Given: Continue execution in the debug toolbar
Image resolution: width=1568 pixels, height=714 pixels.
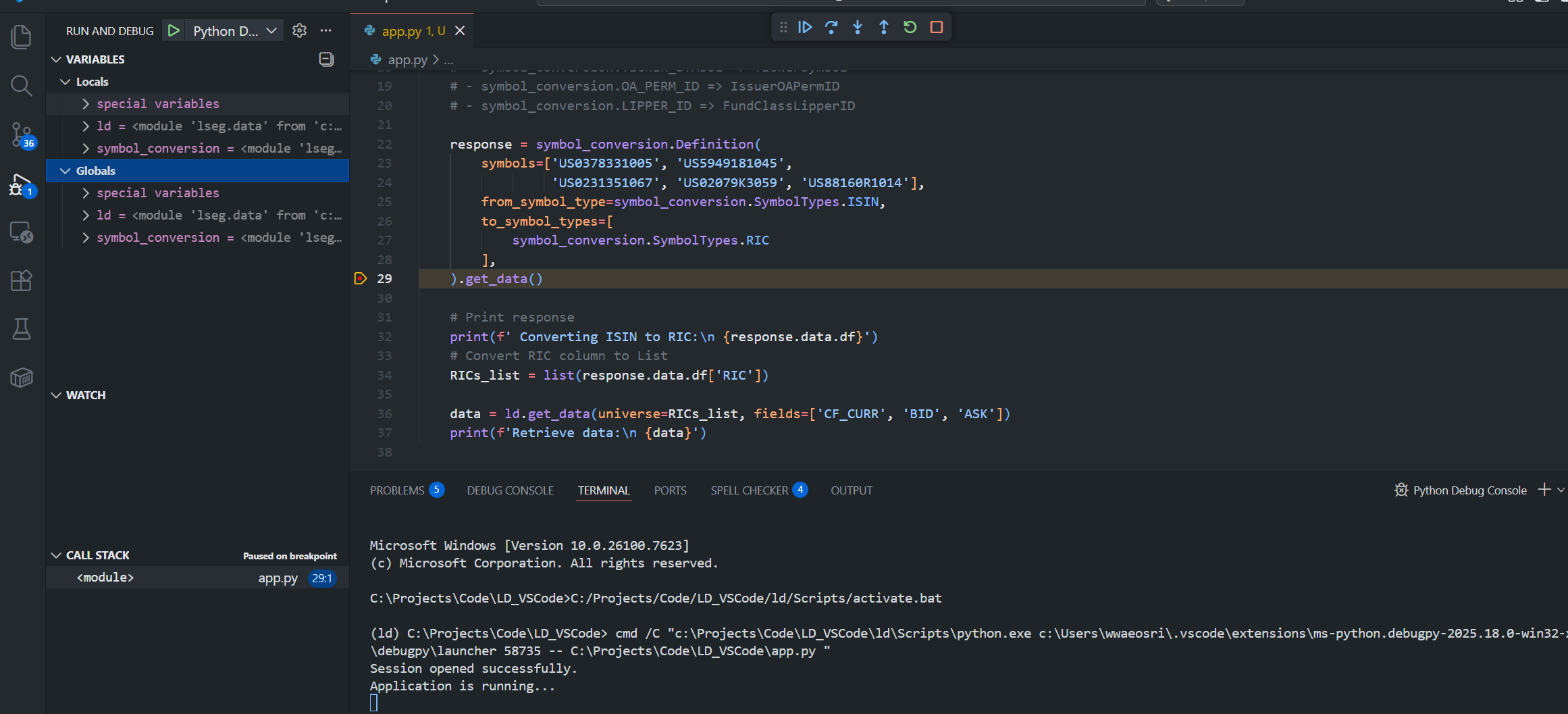Looking at the screenshot, I should [805, 27].
